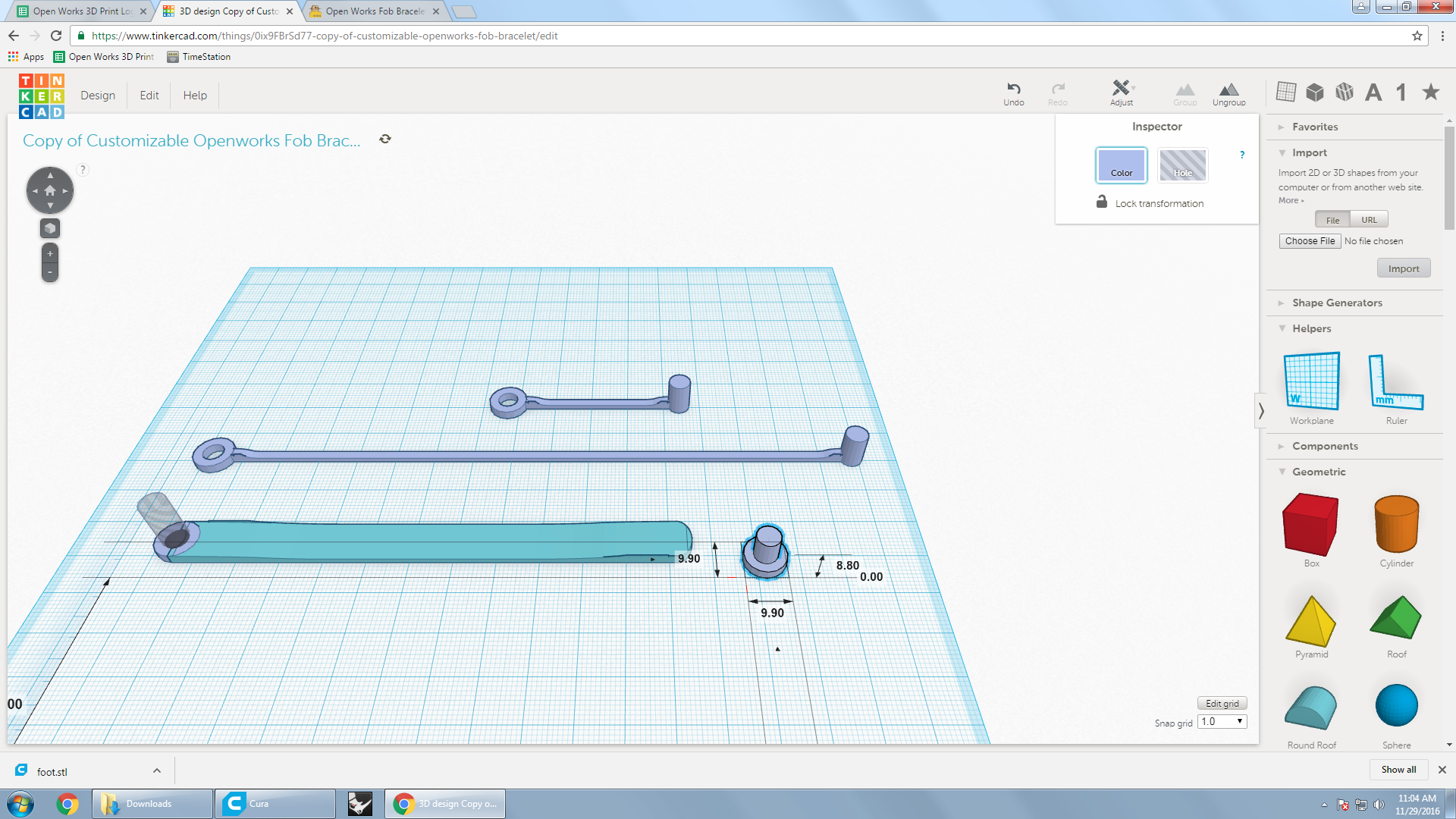Click the home view button
This screenshot has width=1456, height=819.
click(x=50, y=190)
